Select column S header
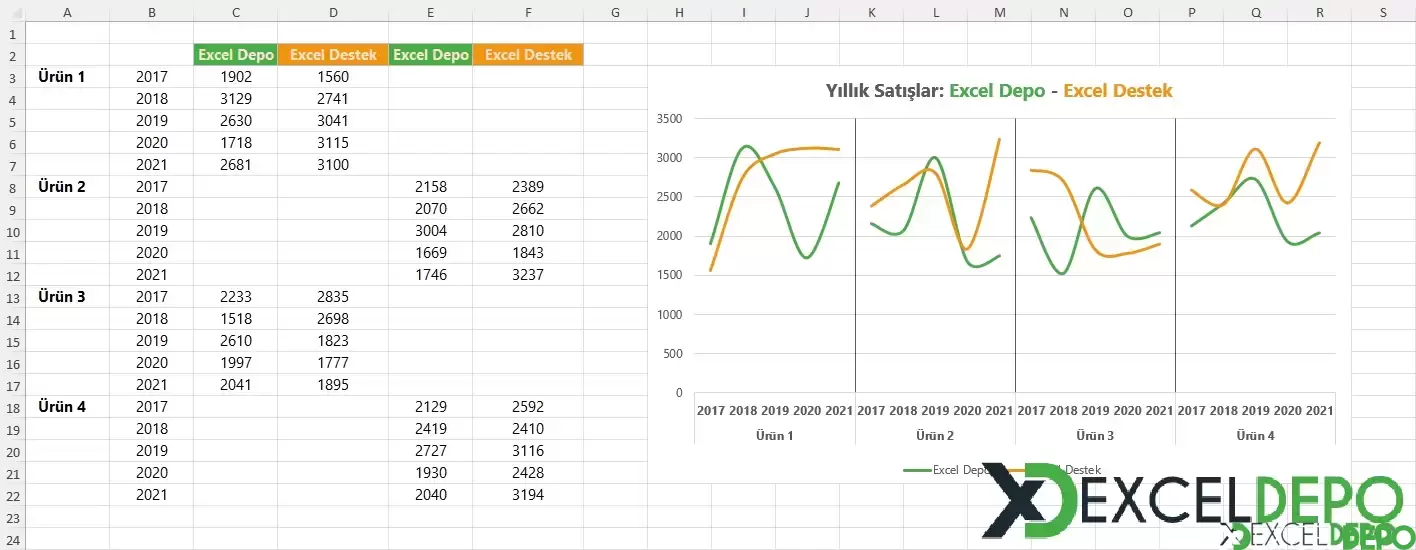Screen dimensions: 1416x550 pos(1383,11)
